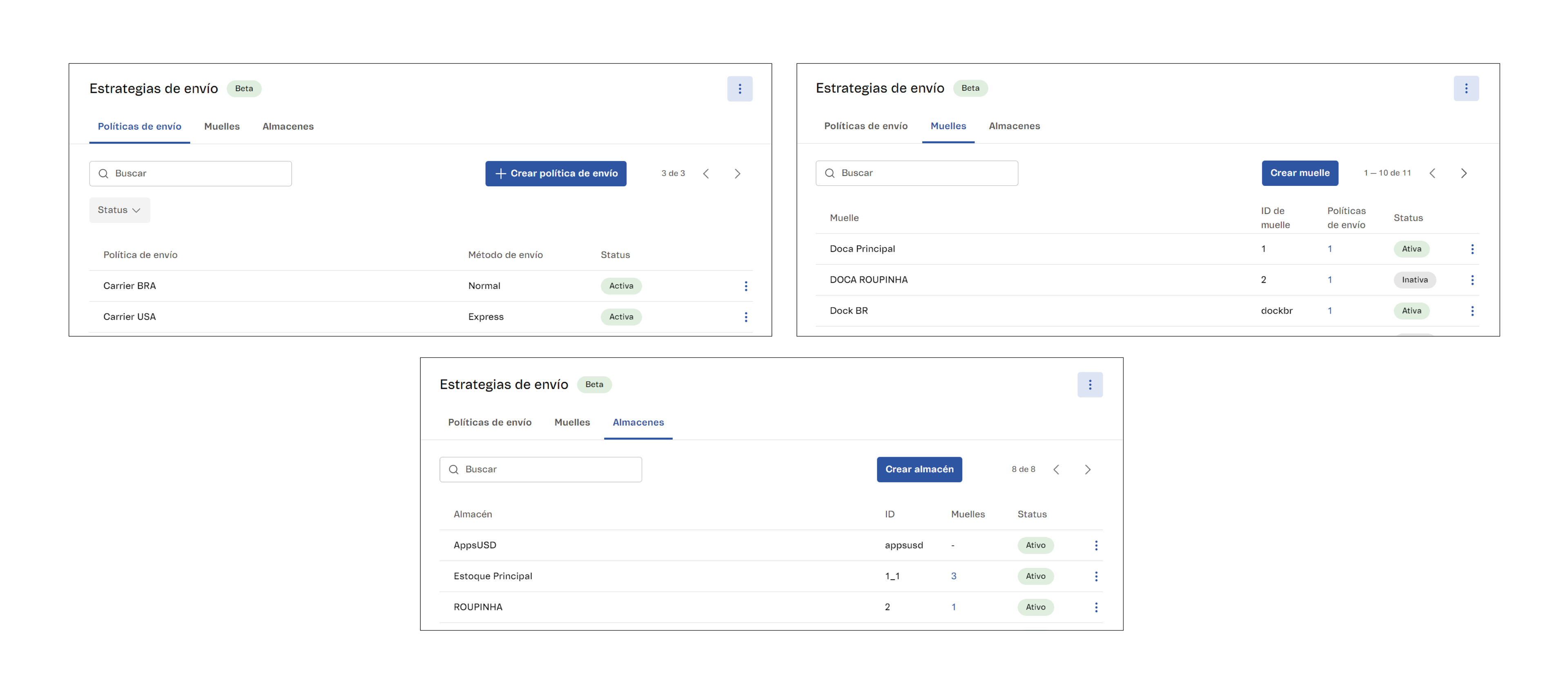Go to the previous page of shipping policies
Image resolution: width=1568 pixels, height=685 pixels.
point(706,174)
